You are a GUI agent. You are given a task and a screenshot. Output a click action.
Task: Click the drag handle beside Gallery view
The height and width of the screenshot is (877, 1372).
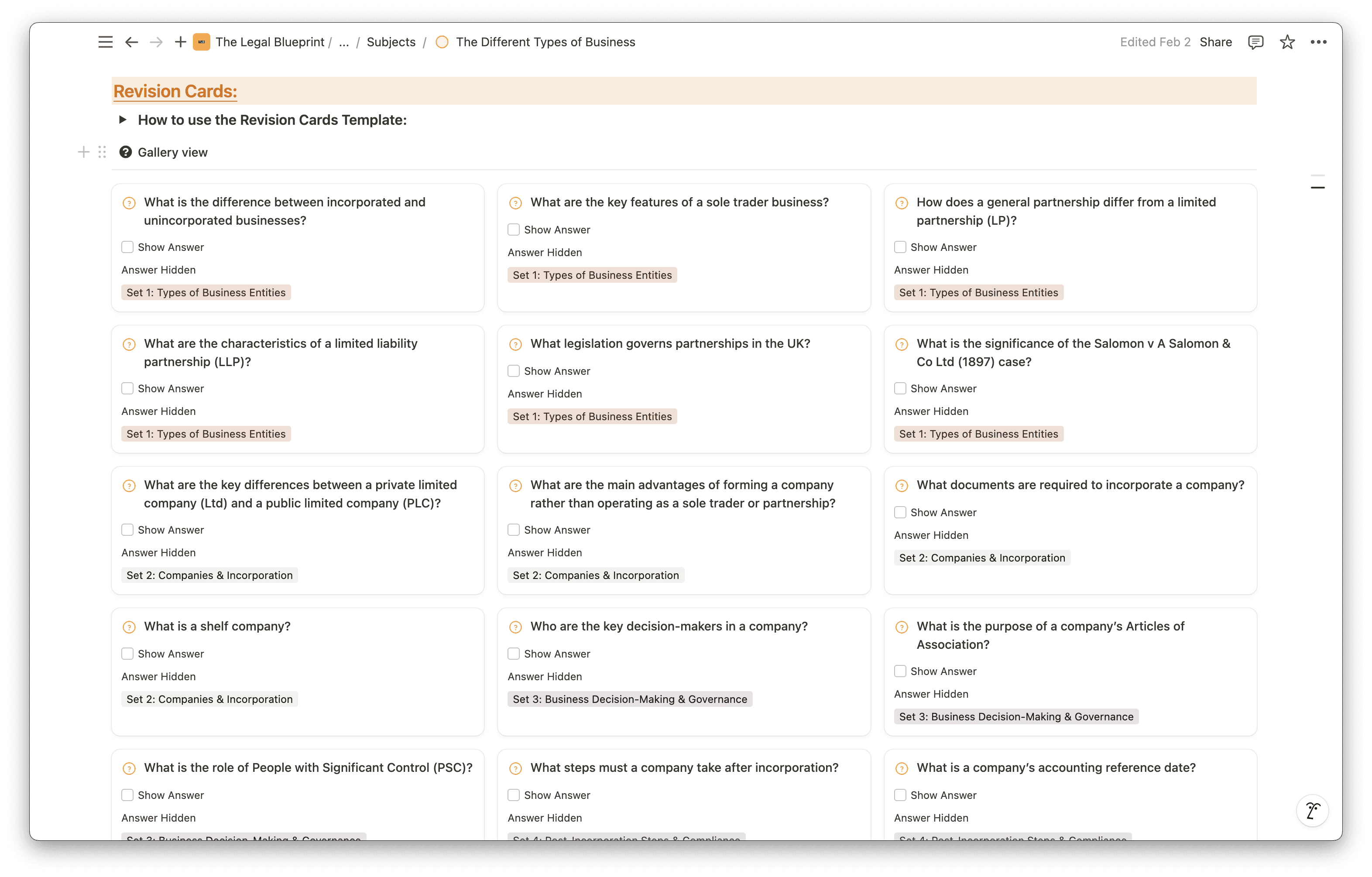(x=102, y=152)
